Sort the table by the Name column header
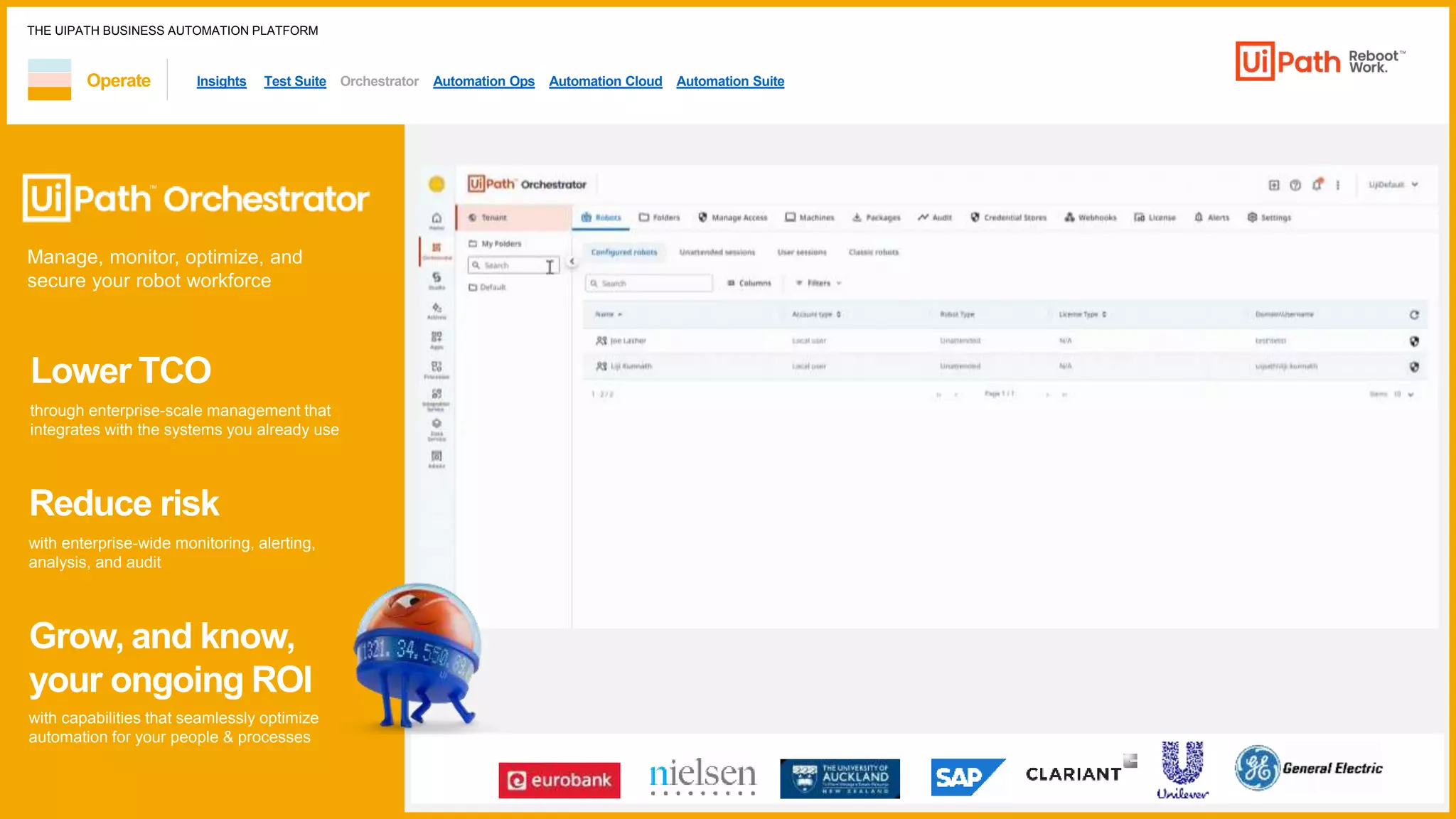Image resolution: width=1456 pixels, height=819 pixels. click(x=604, y=314)
